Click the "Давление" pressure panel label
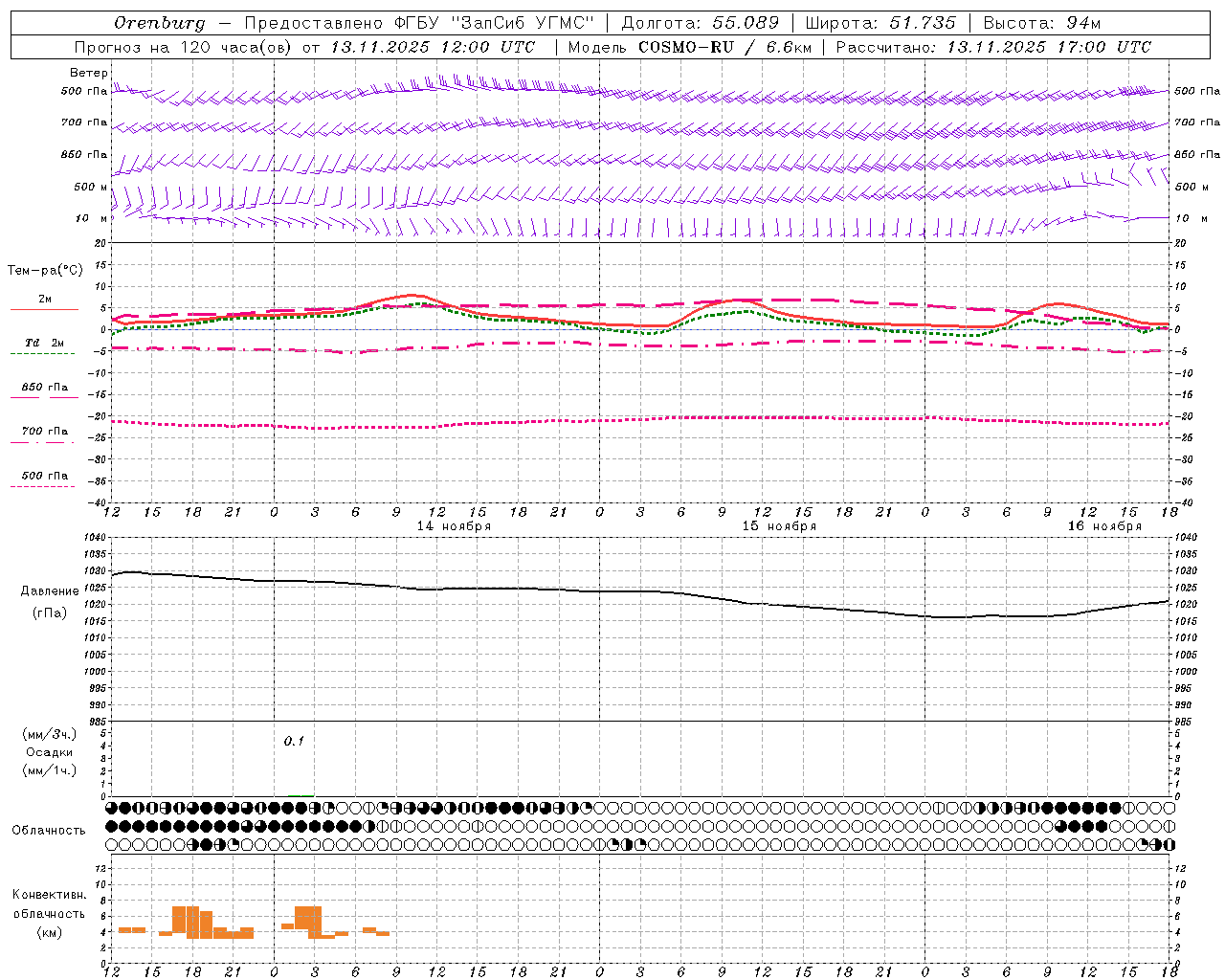This screenshot has height=980, width=1225. click(50, 590)
